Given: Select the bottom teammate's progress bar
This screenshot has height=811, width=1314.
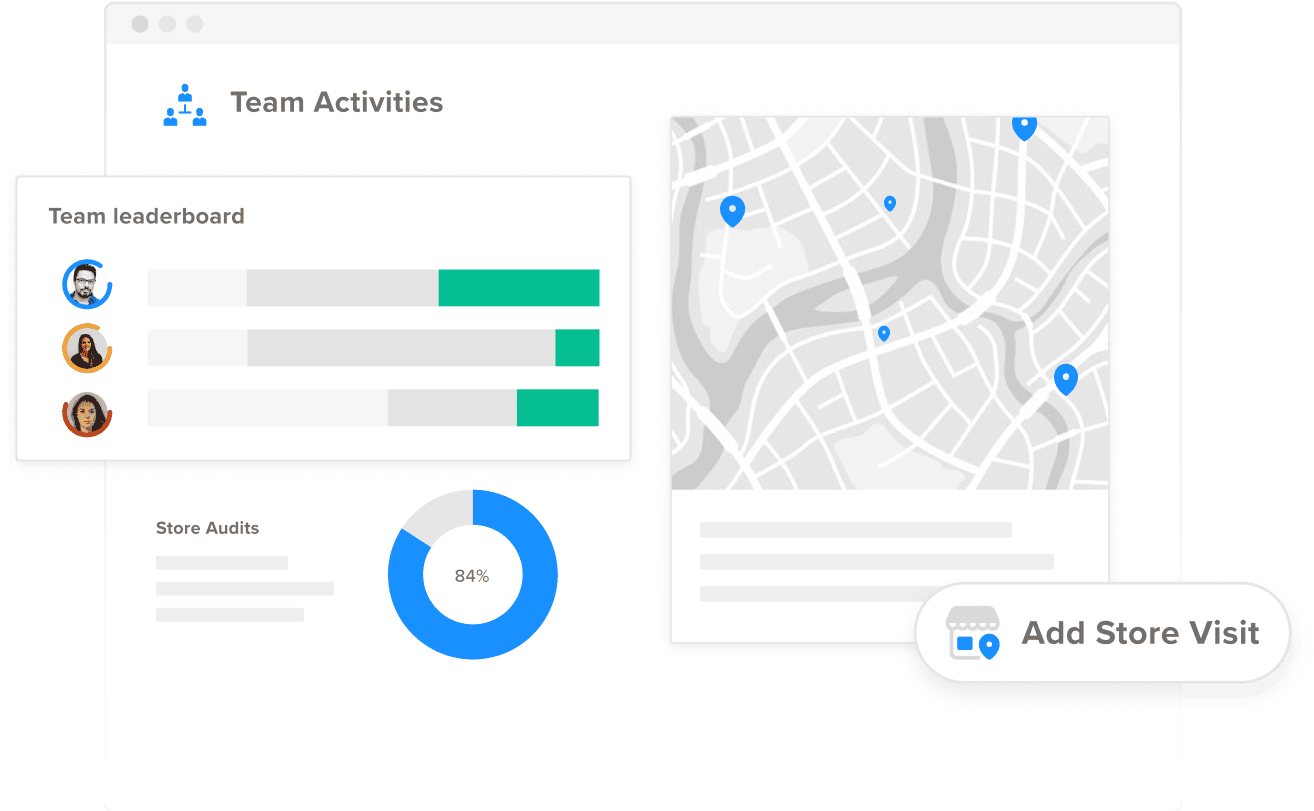Looking at the screenshot, I should click(372, 408).
